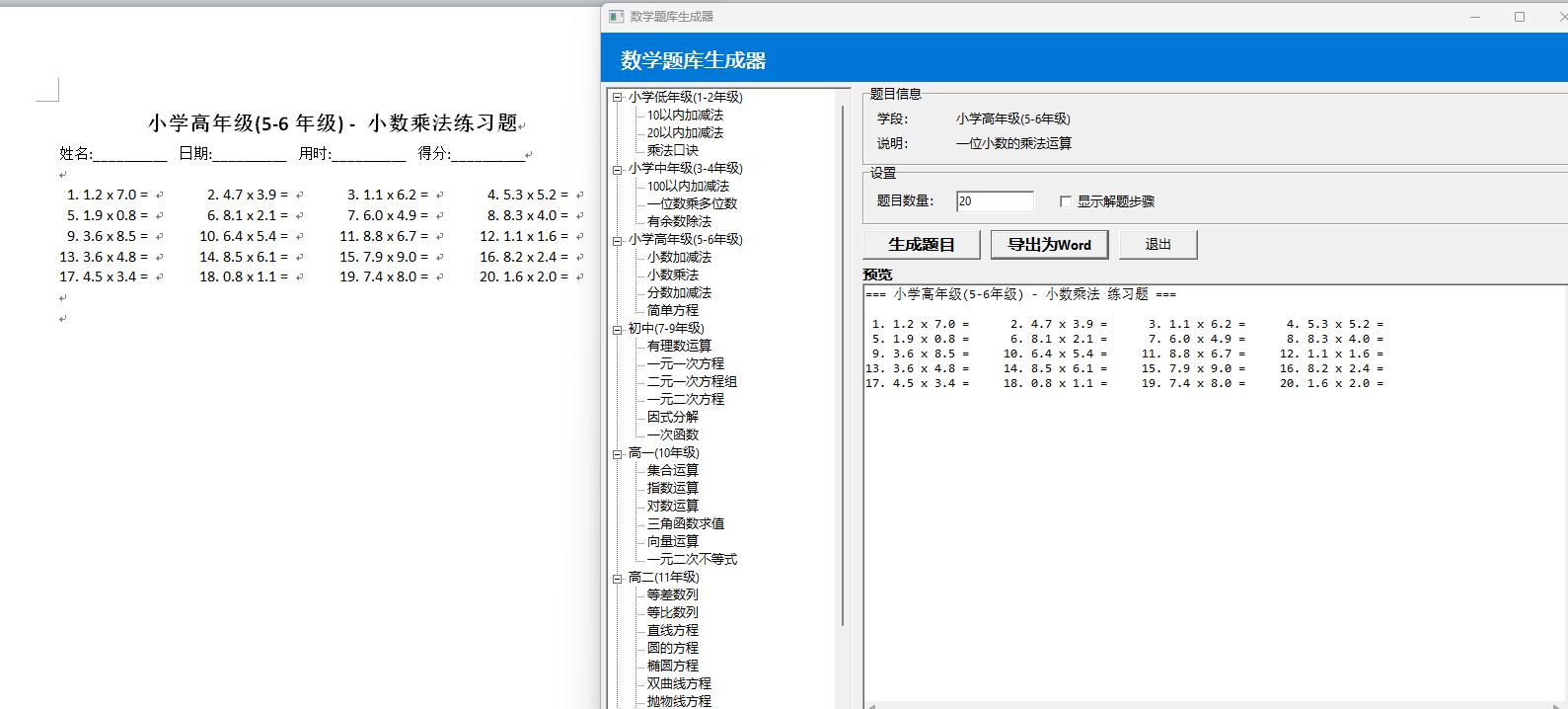Viewport: 1568px width, 709px height.
Task: Select 一元二次不等式 in the tree
Action: 692,560
